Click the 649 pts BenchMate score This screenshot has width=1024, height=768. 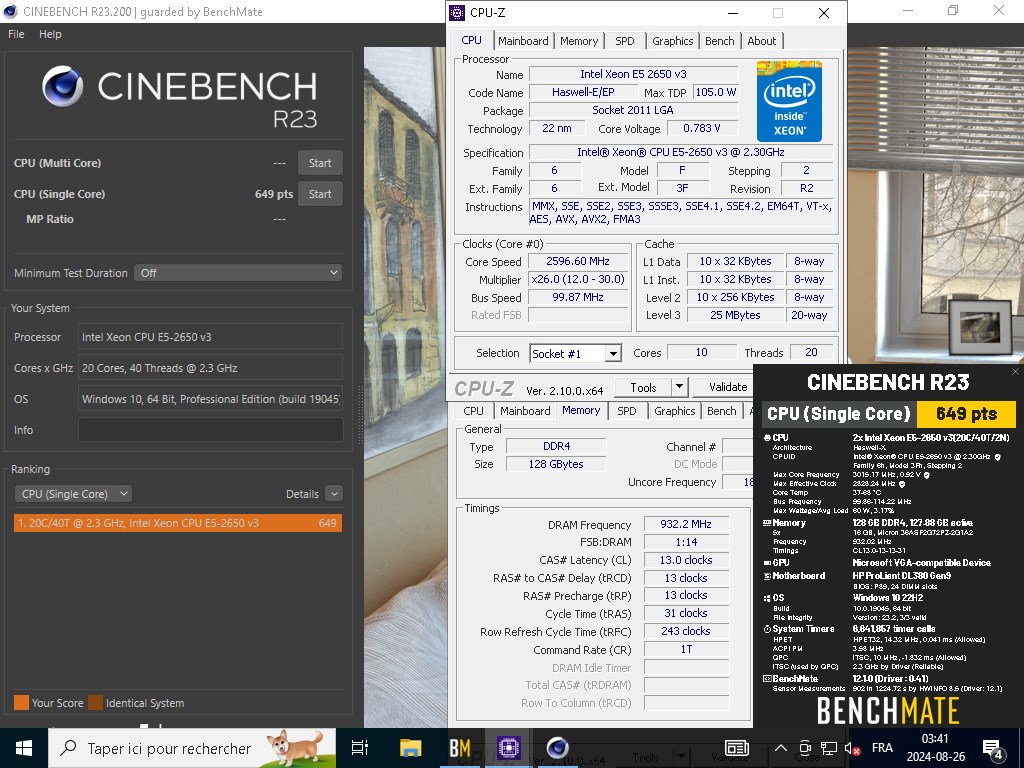(967, 413)
